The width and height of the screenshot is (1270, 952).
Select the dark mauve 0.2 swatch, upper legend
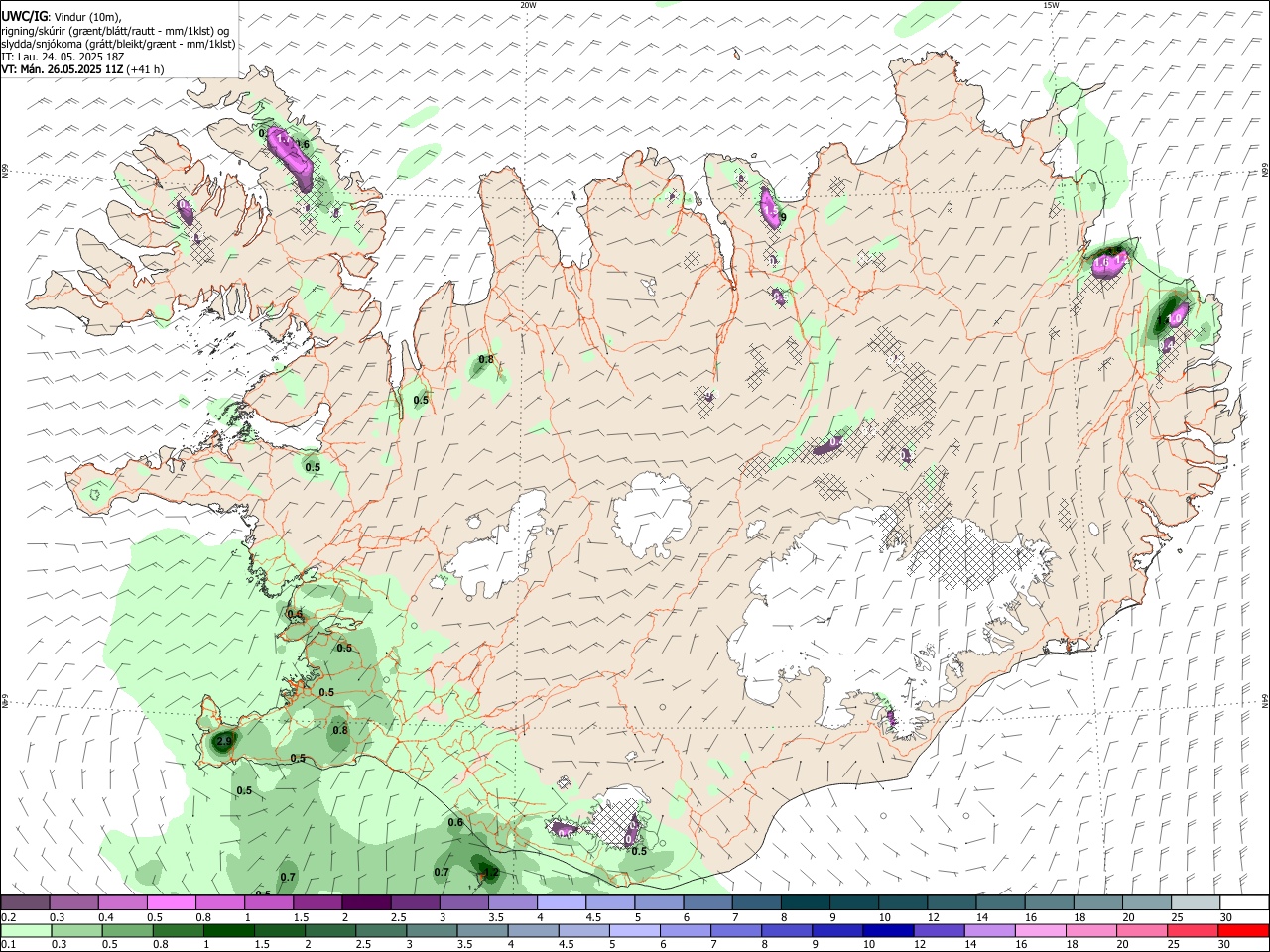(25, 903)
